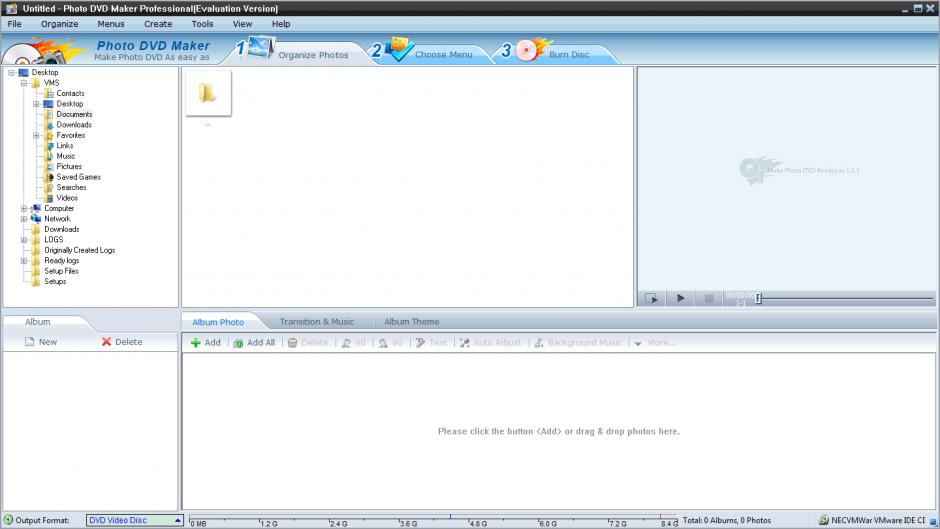The width and height of the screenshot is (940, 529).
Task: Select Originally Created Logs folder
Action: click(80, 250)
